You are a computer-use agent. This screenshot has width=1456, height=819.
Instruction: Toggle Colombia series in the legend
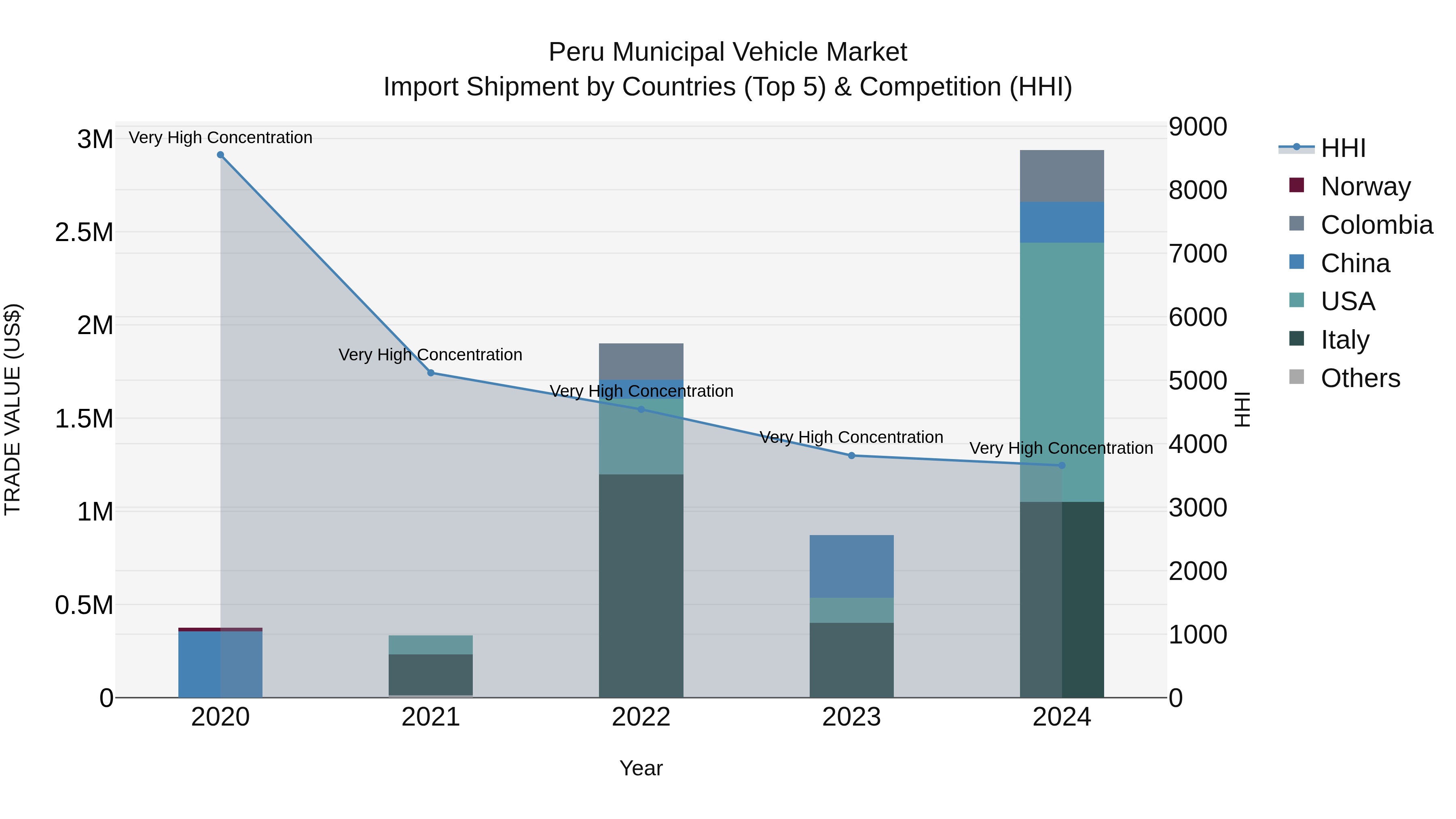(1361, 224)
